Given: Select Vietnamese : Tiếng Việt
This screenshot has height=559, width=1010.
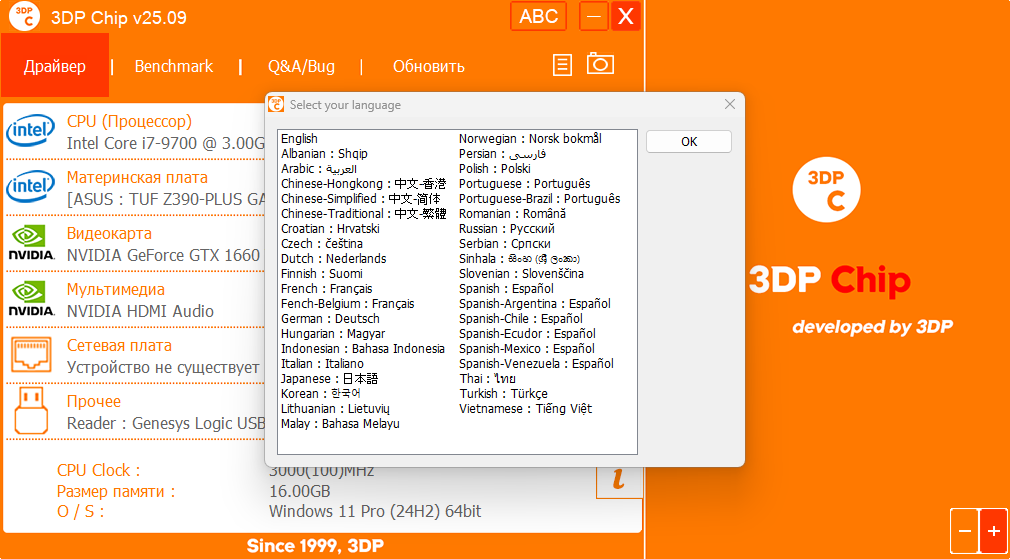Looking at the screenshot, I should point(525,408).
